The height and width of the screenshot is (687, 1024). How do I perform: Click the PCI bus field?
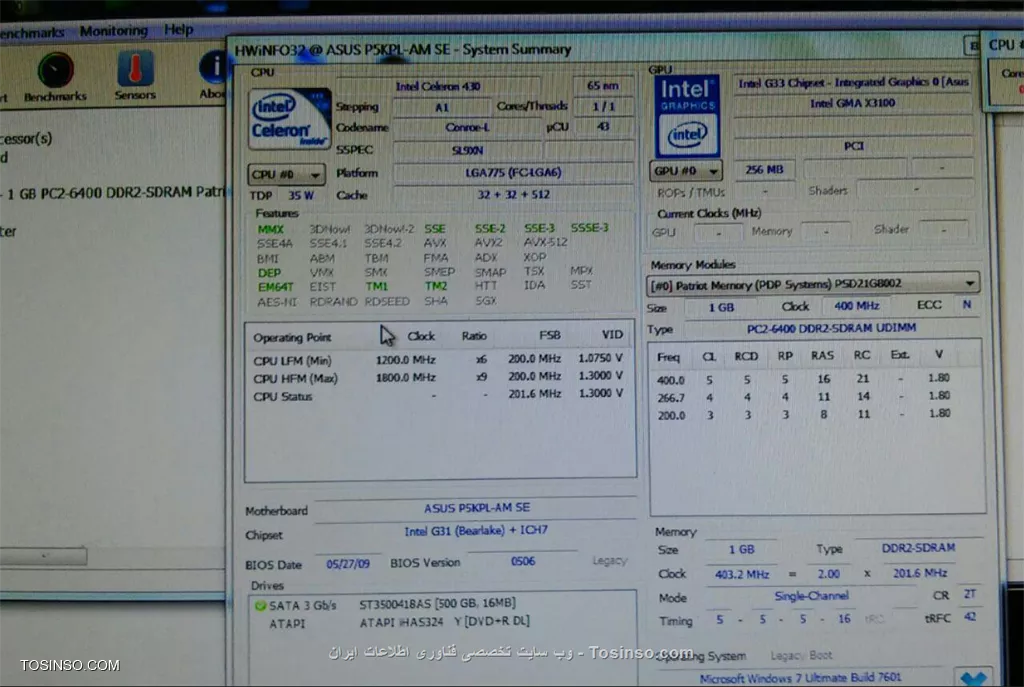click(854, 146)
